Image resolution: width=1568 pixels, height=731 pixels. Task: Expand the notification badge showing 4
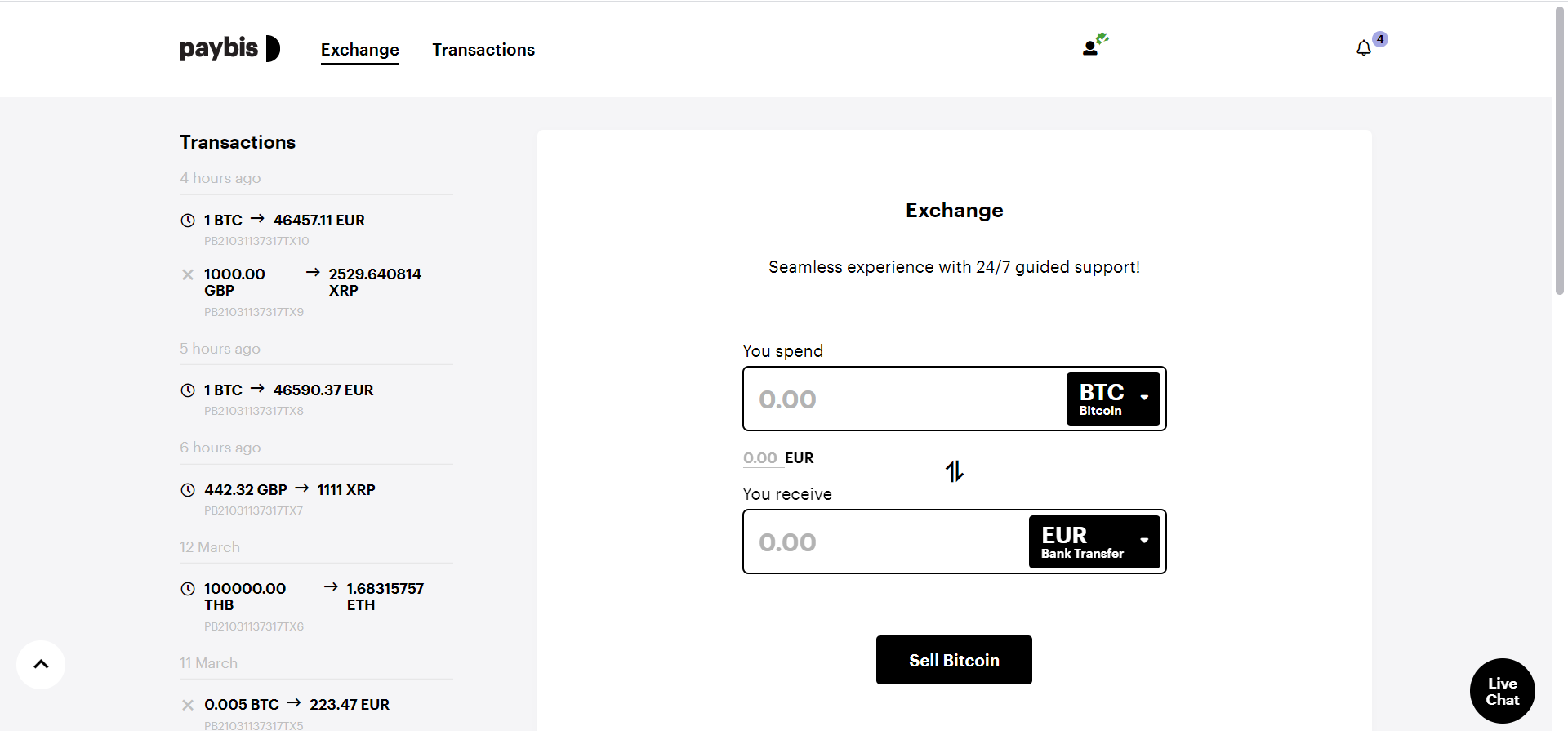(1379, 38)
